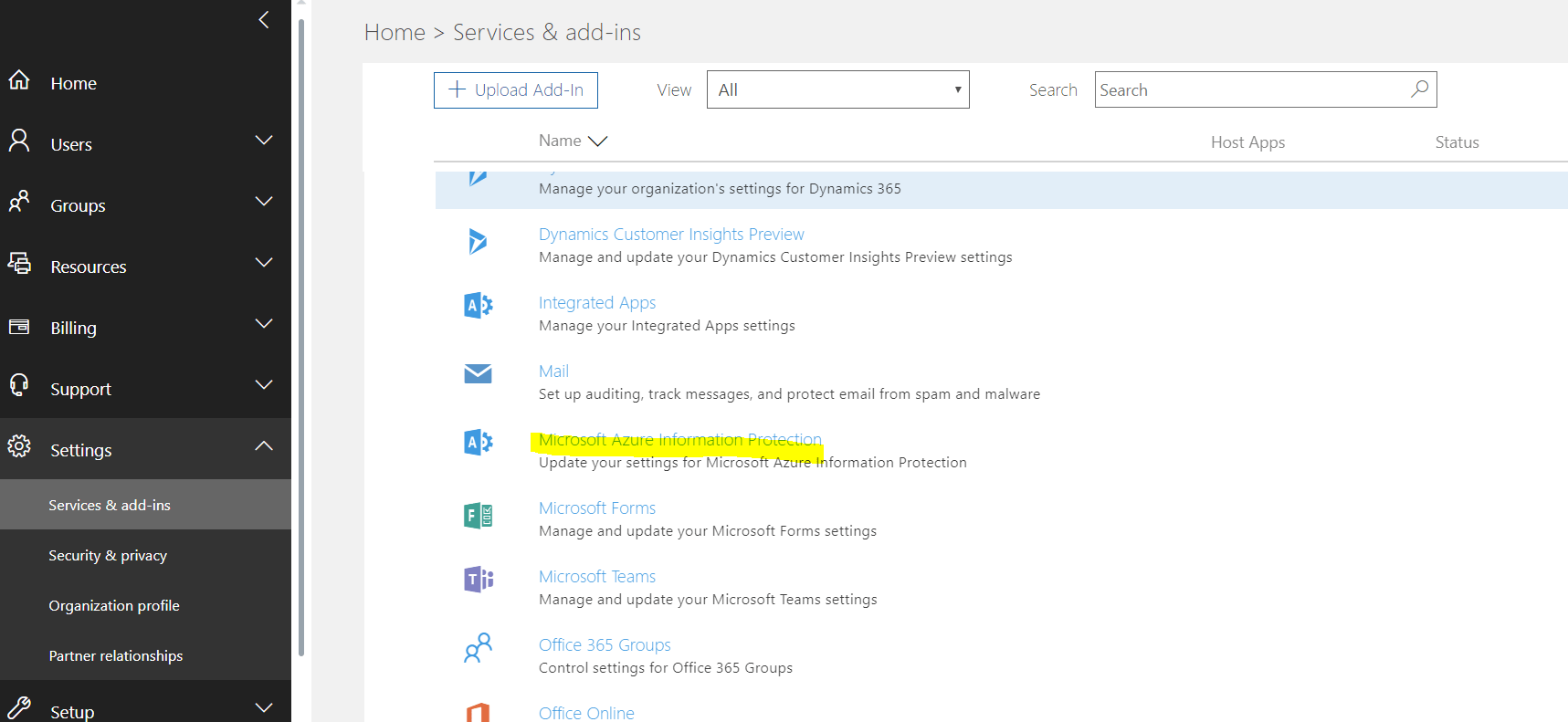
Task: Click the Office Online icon
Action: click(x=479, y=712)
